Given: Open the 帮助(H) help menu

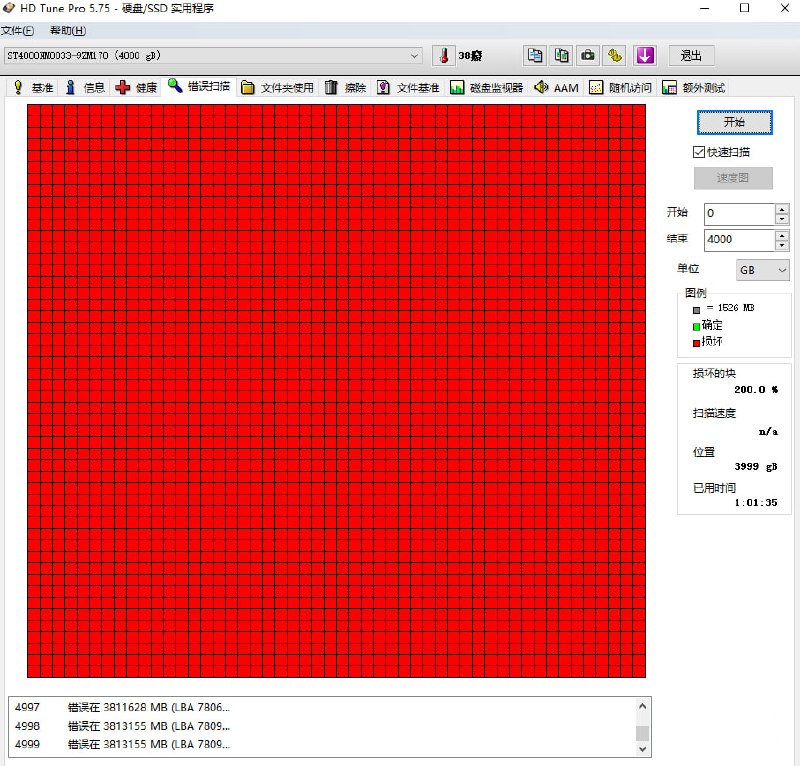Looking at the screenshot, I should point(67,31).
